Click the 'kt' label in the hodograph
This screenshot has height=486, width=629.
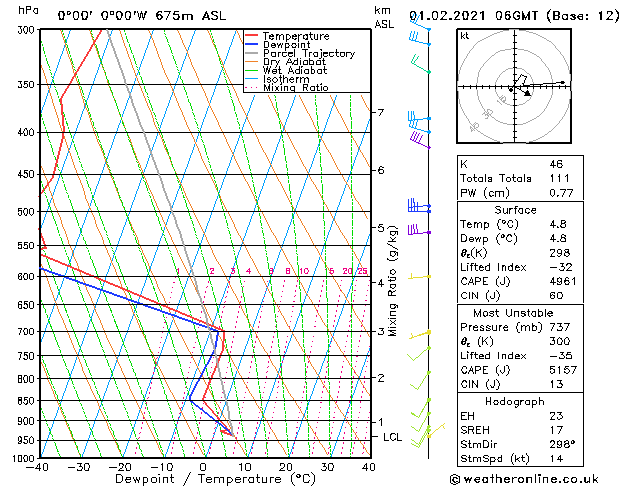[x=465, y=36]
